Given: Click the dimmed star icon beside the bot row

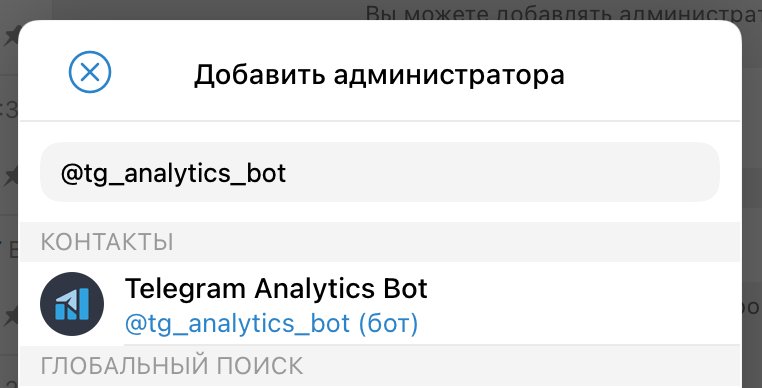Looking at the screenshot, I should click(x=11, y=317).
